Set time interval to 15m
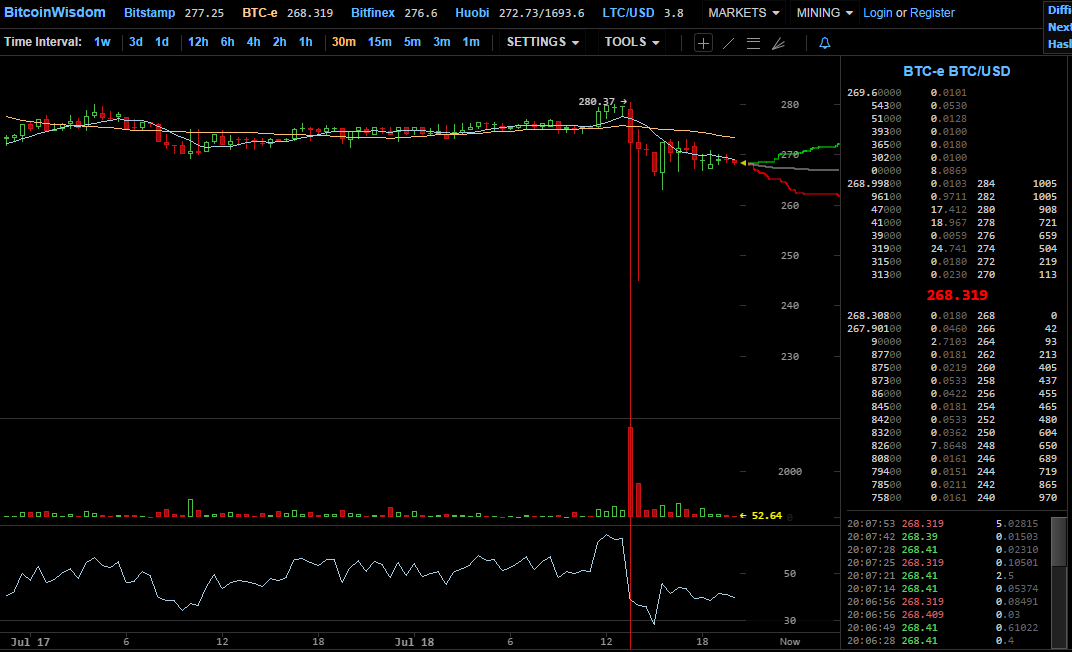Screen dimensions: 1072x652 (x=379, y=42)
